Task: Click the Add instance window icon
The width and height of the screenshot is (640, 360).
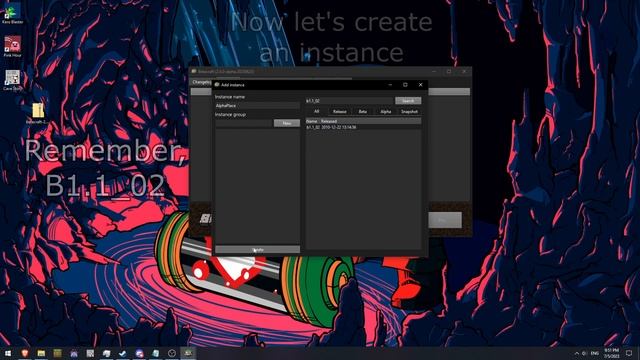Action: click(x=217, y=84)
